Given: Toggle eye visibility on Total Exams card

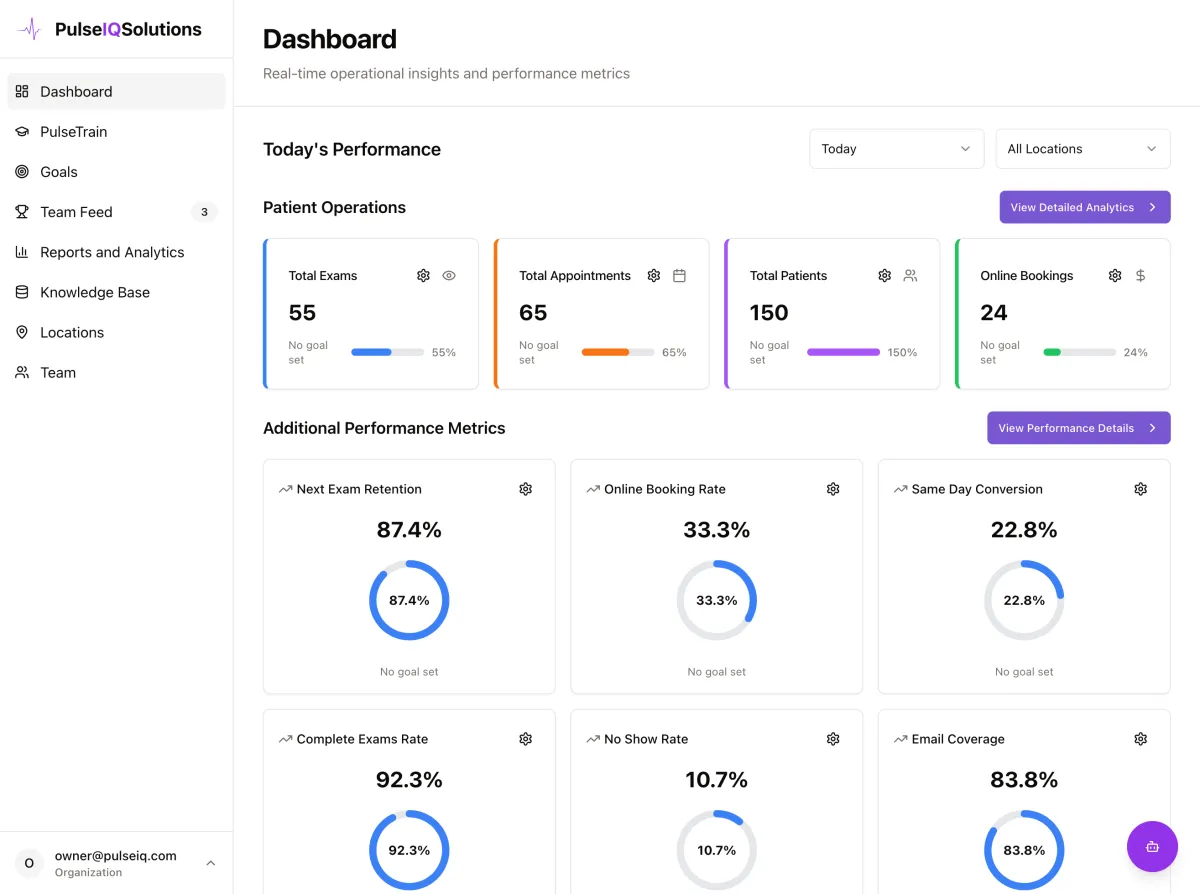Looking at the screenshot, I should [x=449, y=276].
